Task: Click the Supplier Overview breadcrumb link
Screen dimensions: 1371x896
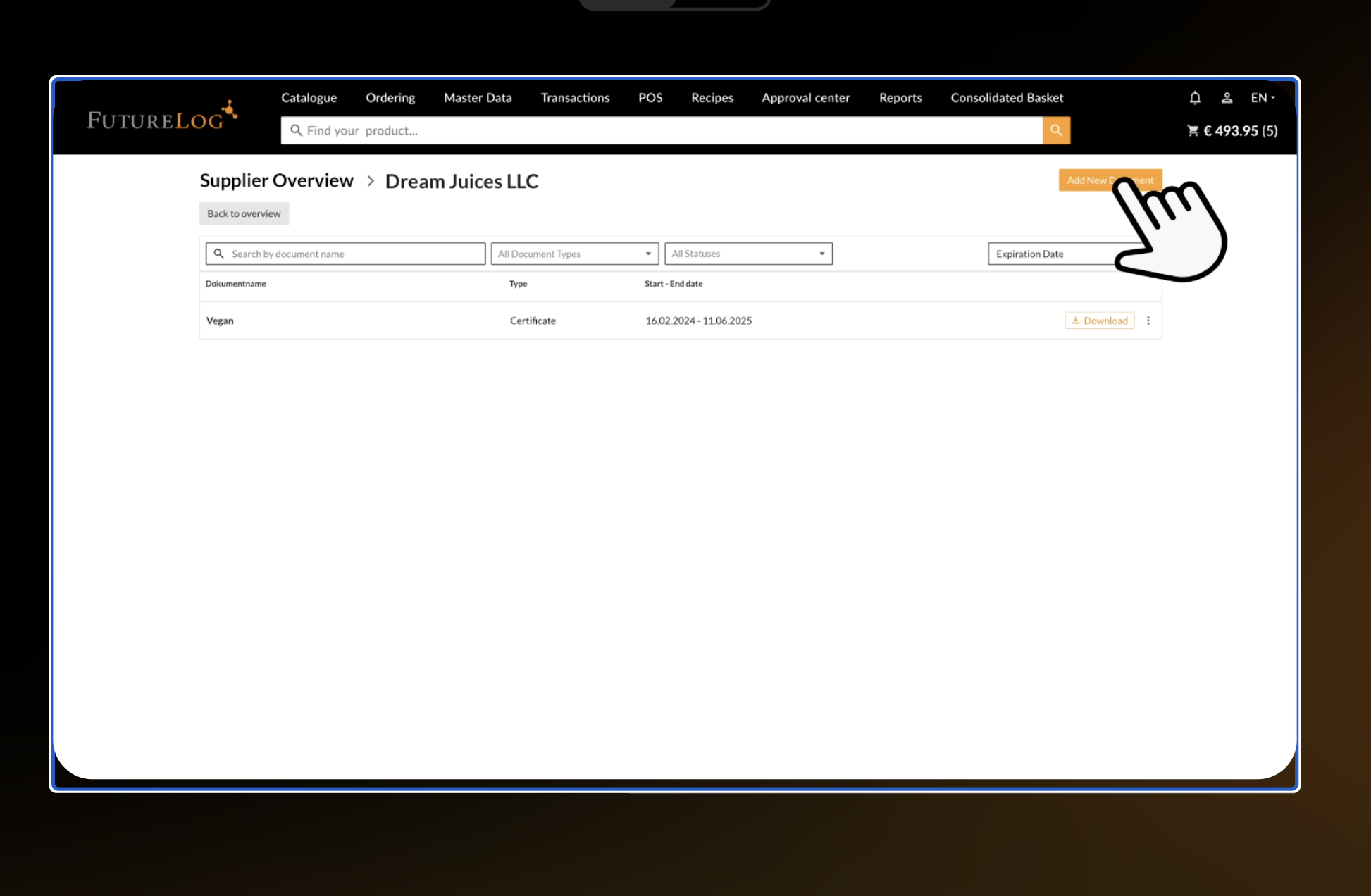Action: click(x=276, y=181)
